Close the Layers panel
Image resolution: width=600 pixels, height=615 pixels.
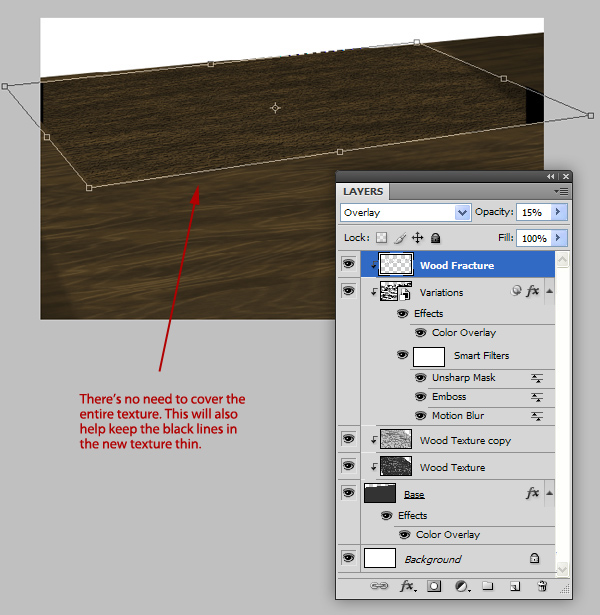pyautogui.click(x=565, y=176)
